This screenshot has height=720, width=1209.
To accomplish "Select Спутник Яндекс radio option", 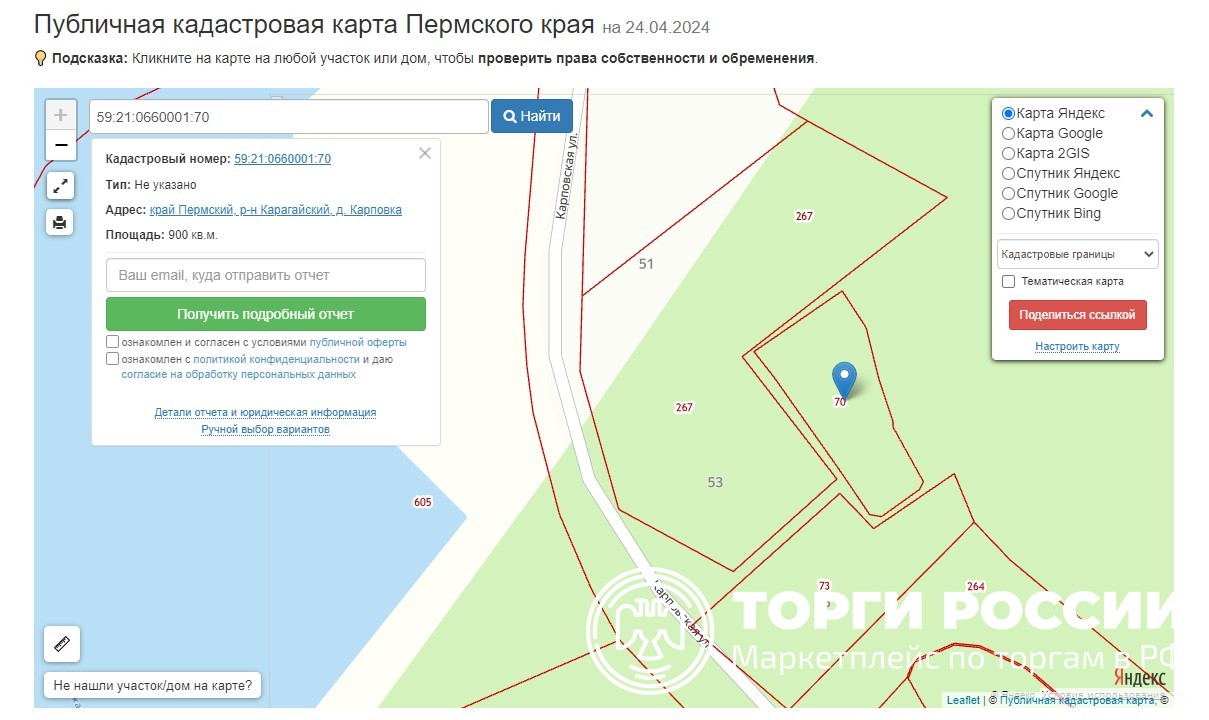I will tap(1008, 173).
